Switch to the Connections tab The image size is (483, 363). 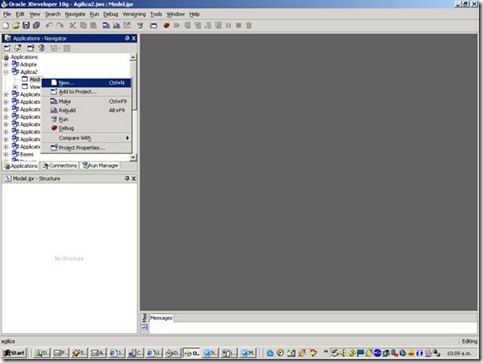click(60, 166)
